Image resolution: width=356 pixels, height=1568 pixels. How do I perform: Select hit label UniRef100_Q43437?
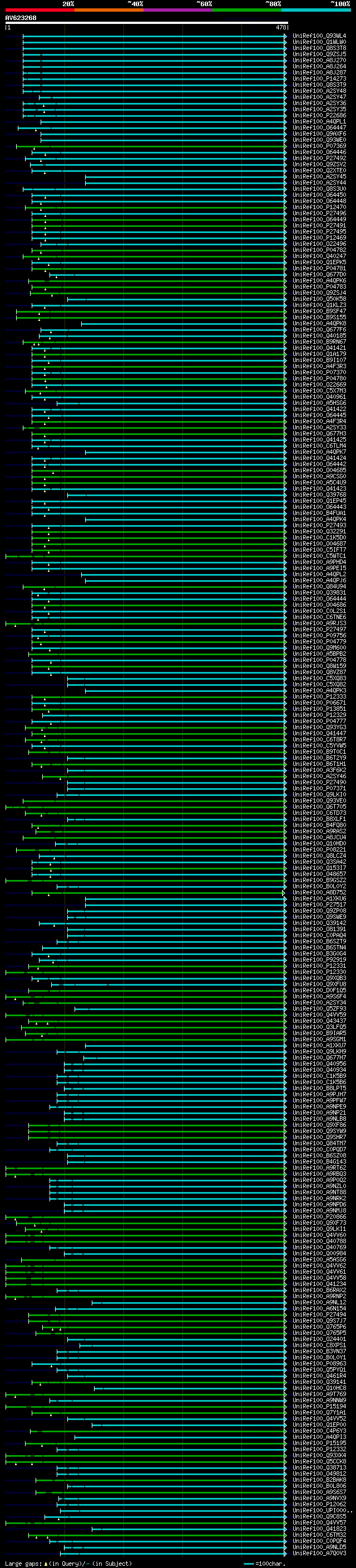[x=319, y=1021]
